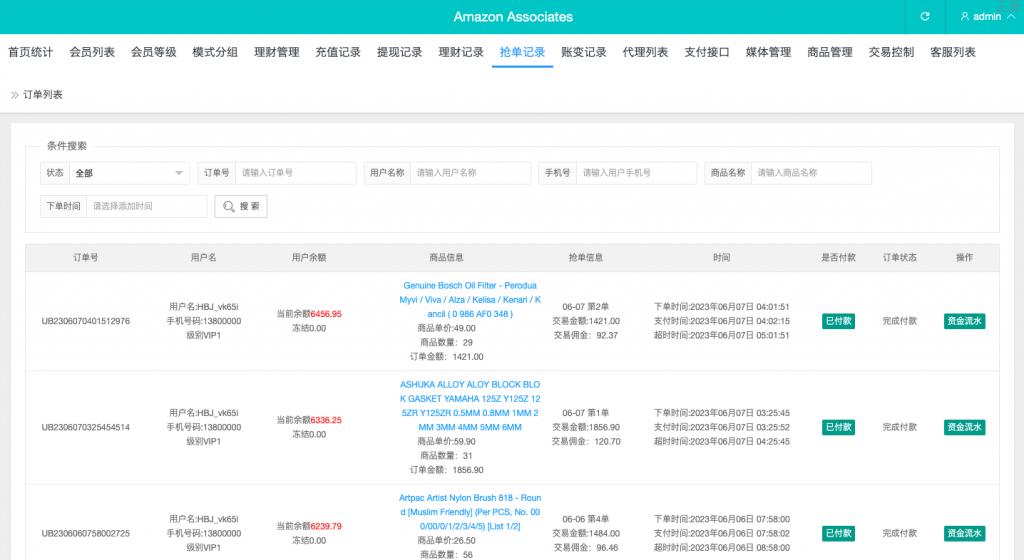The width and height of the screenshot is (1024, 560).
Task: Open the 交易控制 menu
Action: [891, 52]
